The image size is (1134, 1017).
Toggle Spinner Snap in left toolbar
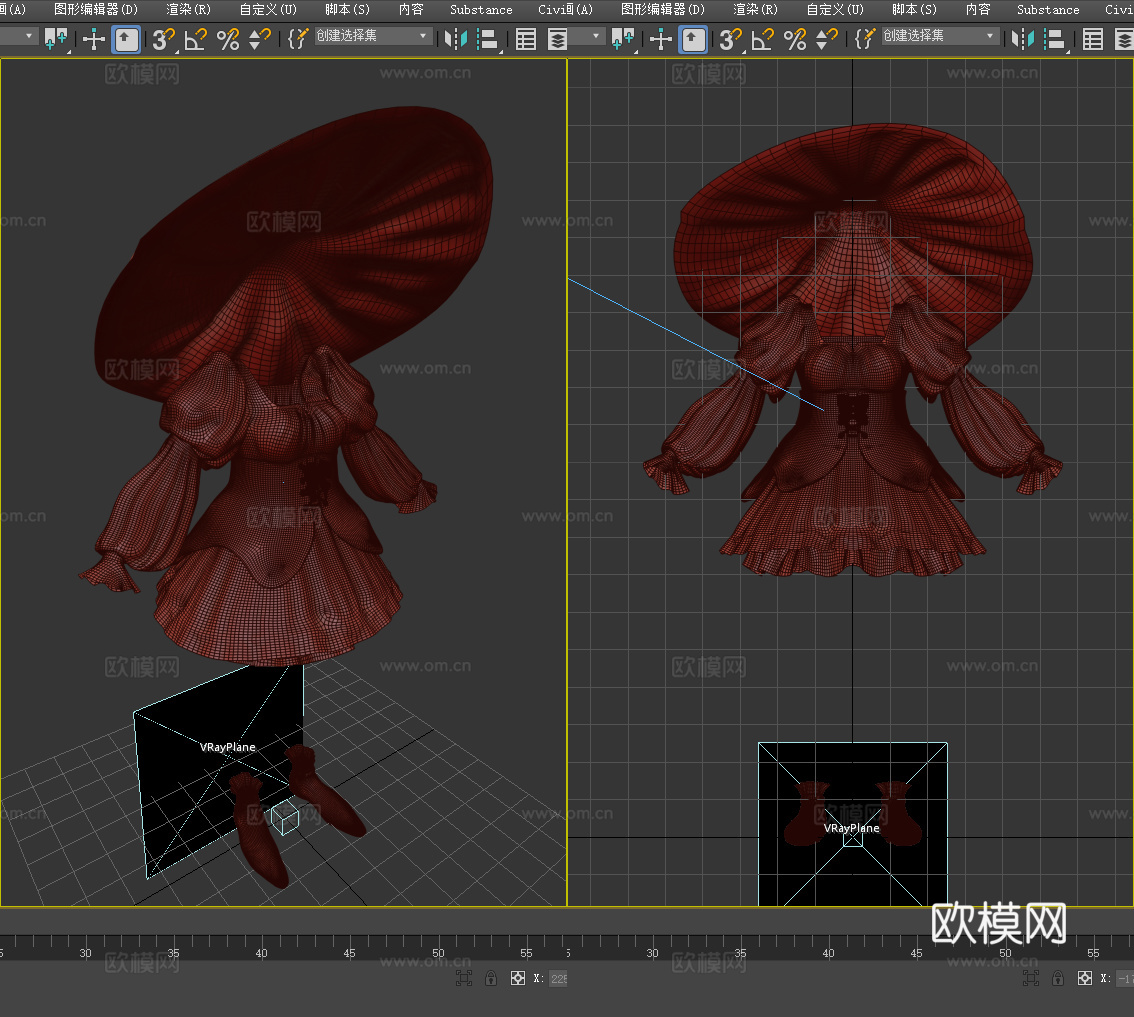click(x=260, y=39)
